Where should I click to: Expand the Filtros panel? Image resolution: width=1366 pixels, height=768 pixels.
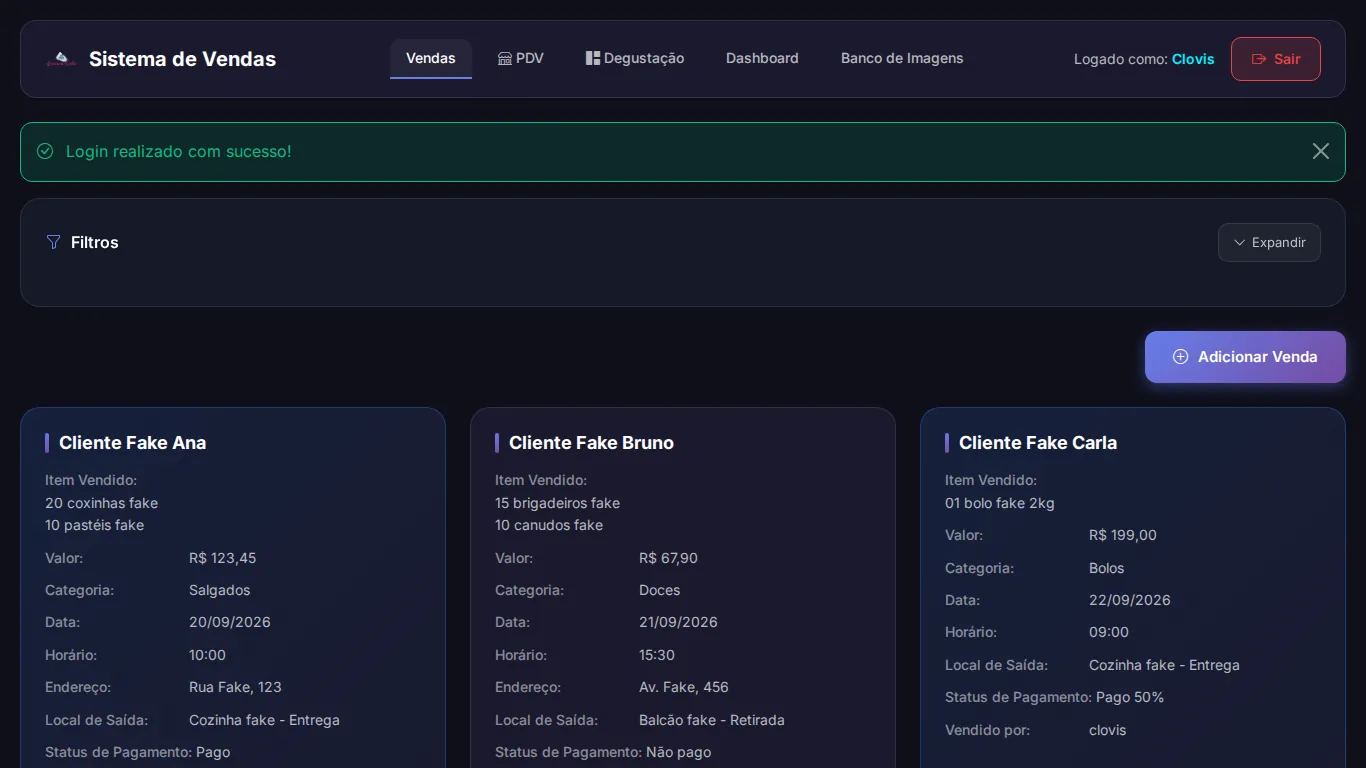pyautogui.click(x=1269, y=242)
